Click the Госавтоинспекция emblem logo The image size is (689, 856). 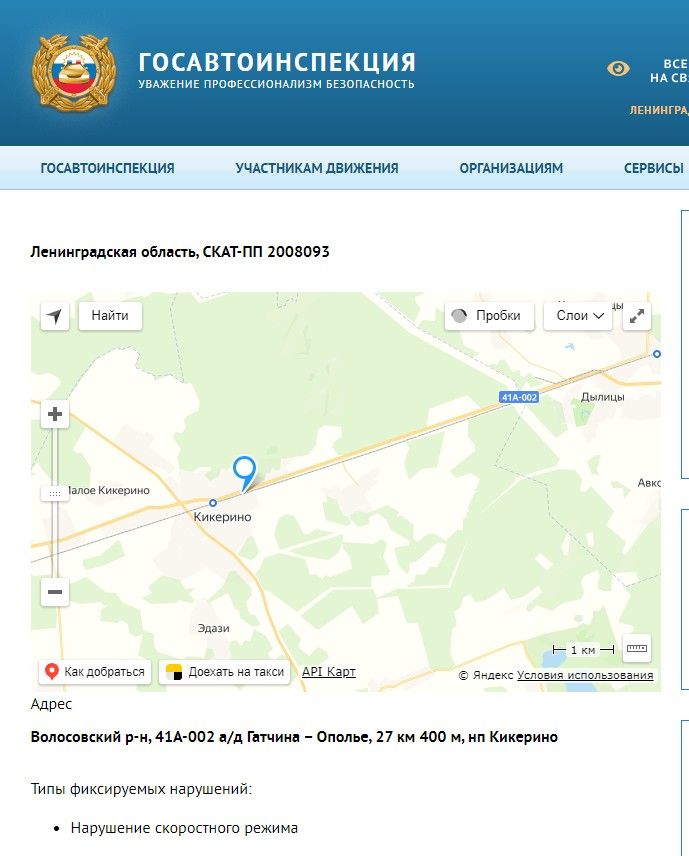pyautogui.click(x=73, y=72)
